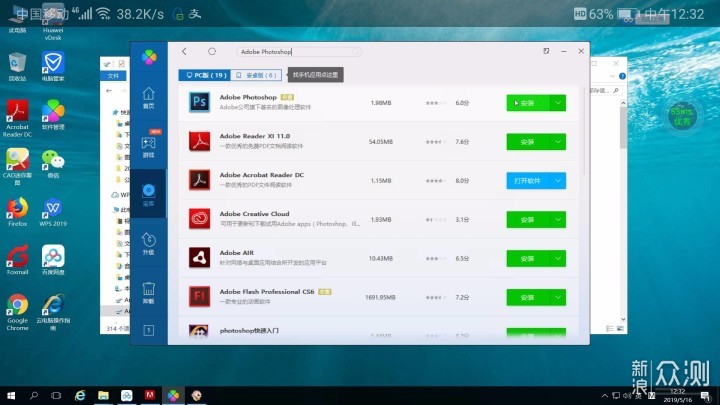Open taskbar search magnifier

point(34,395)
